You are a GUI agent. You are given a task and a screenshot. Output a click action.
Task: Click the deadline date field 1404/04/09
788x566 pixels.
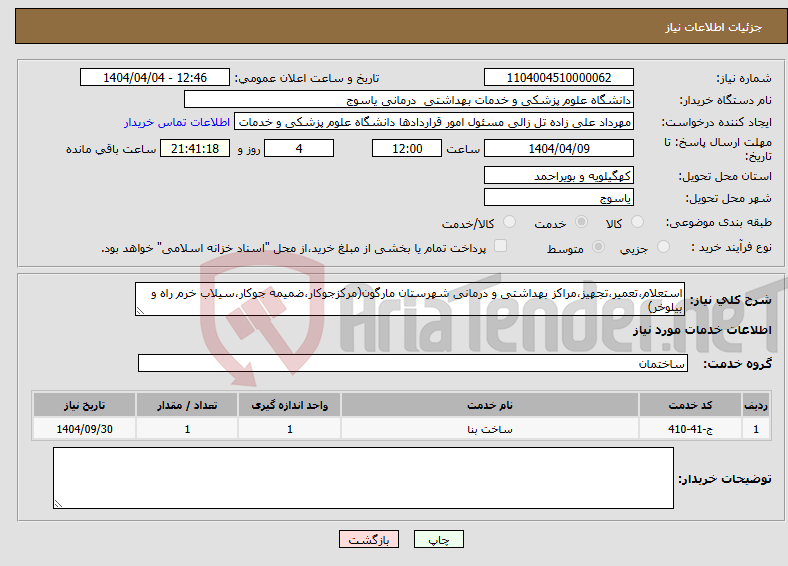[x=559, y=148]
